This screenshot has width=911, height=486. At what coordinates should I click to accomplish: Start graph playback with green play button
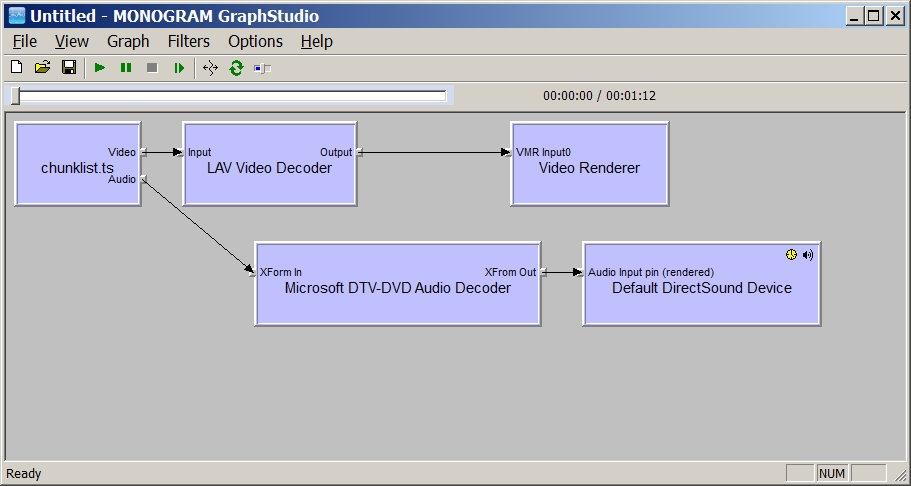[100, 68]
